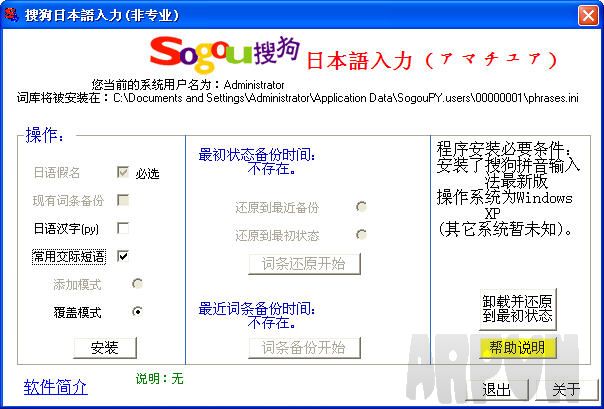The width and height of the screenshot is (604, 409).
Task: Start backup with 词条备份开始 button
Action: coord(304,348)
